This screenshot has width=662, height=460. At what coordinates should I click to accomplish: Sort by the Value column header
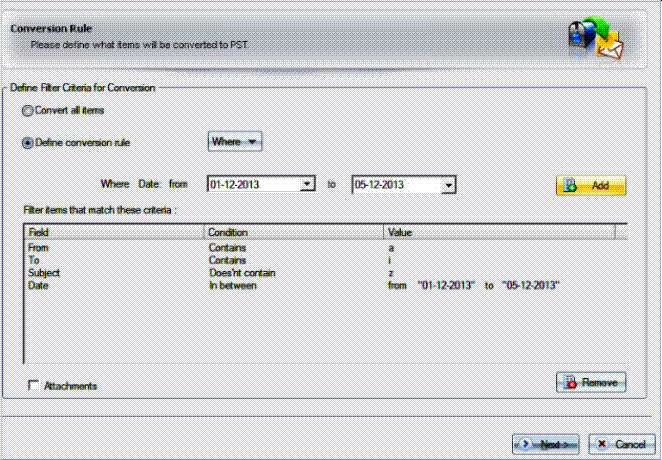click(x=499, y=232)
